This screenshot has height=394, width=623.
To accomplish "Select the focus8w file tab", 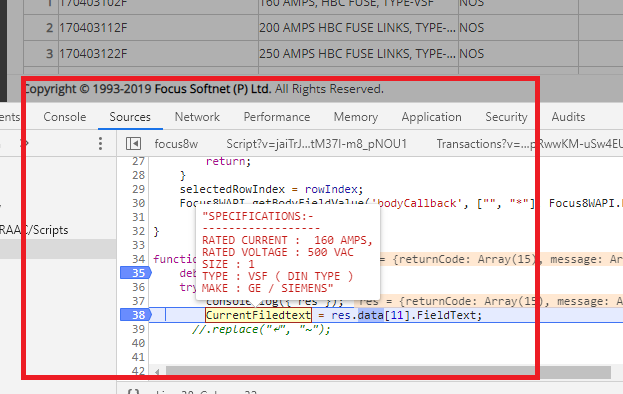I will click(x=176, y=144).
